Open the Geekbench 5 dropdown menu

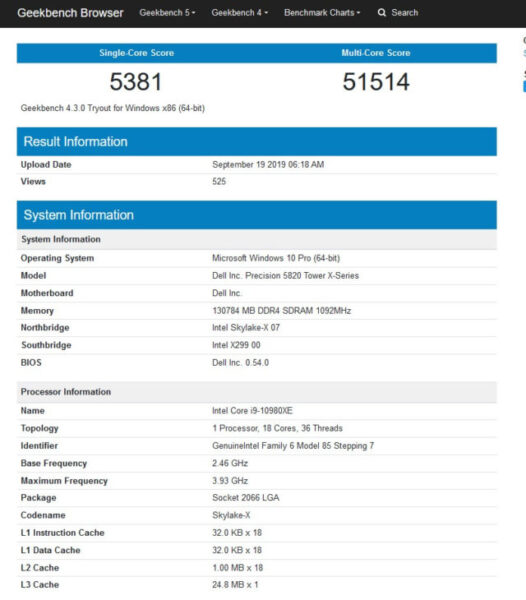click(x=167, y=13)
